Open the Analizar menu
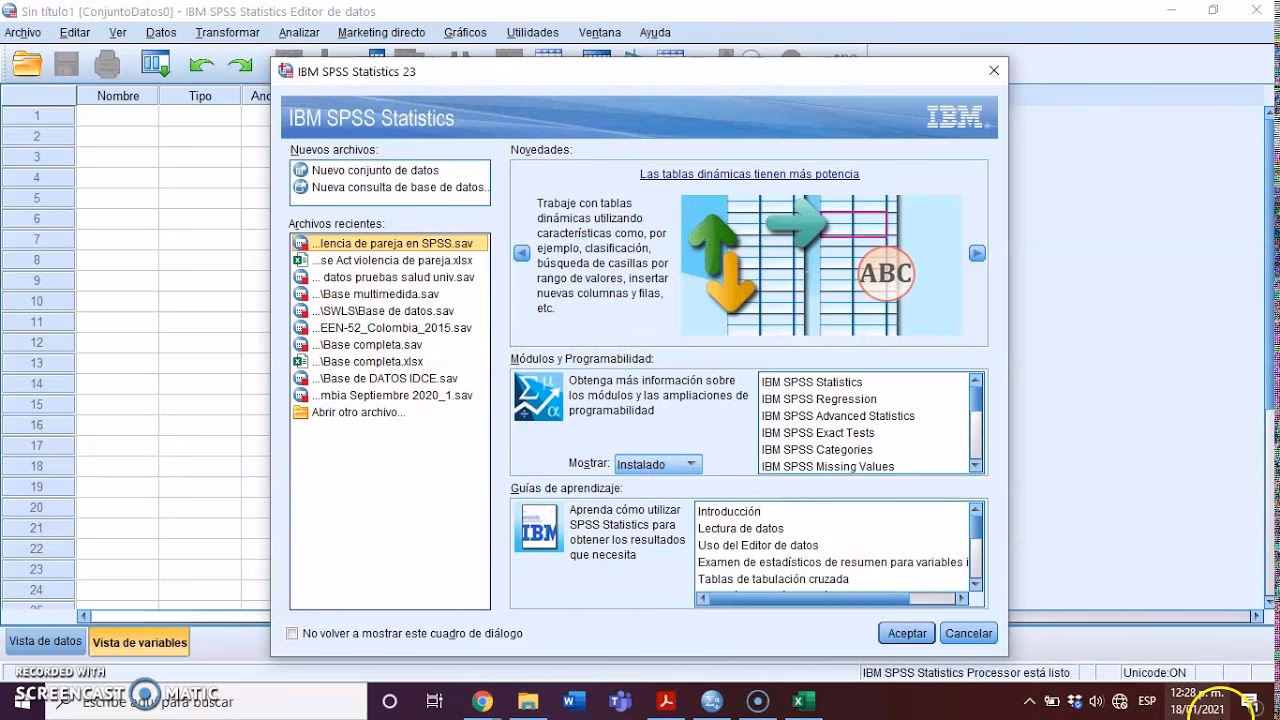The height and width of the screenshot is (720, 1280). [299, 33]
